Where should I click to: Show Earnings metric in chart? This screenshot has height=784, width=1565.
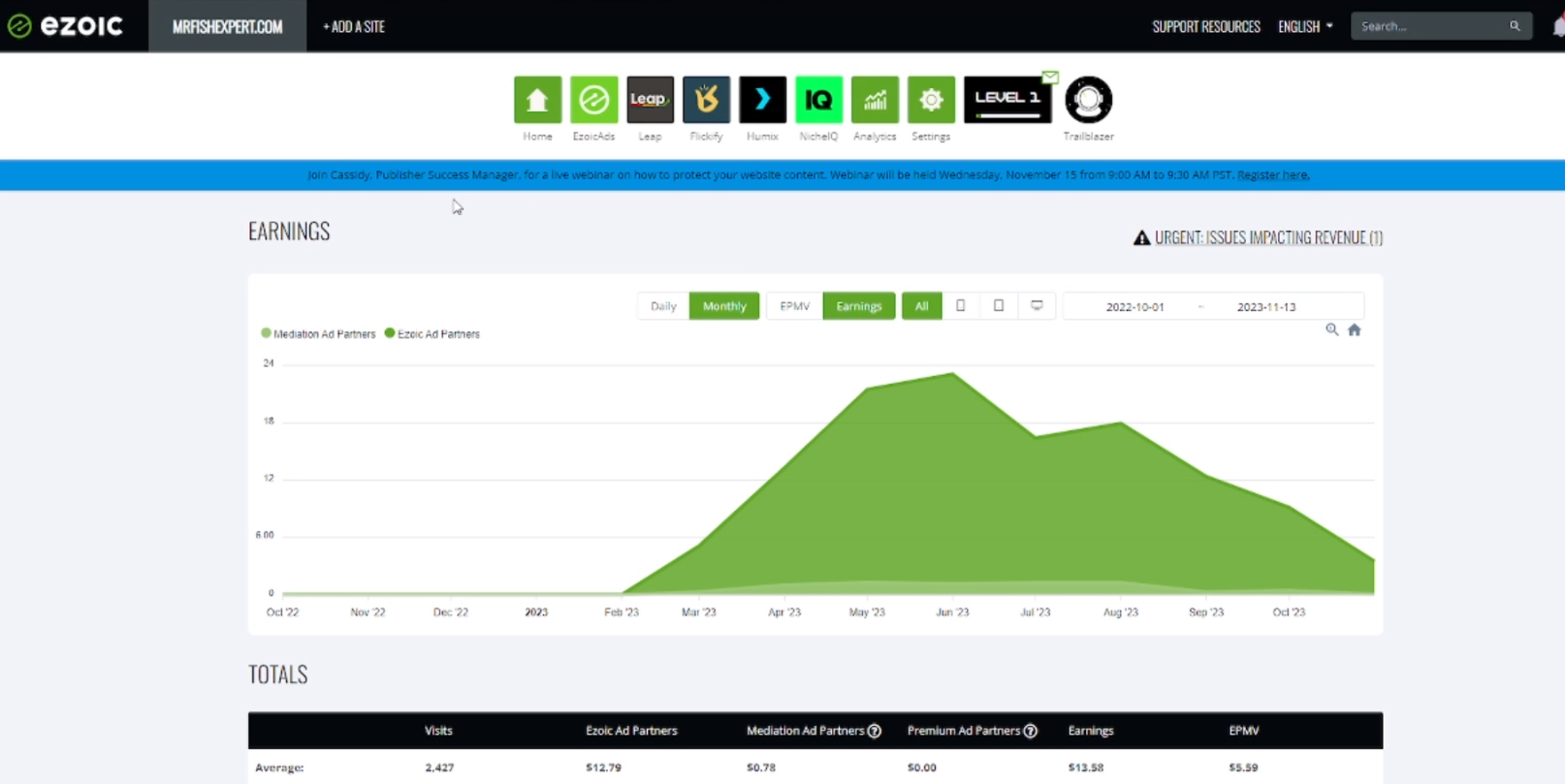(859, 306)
